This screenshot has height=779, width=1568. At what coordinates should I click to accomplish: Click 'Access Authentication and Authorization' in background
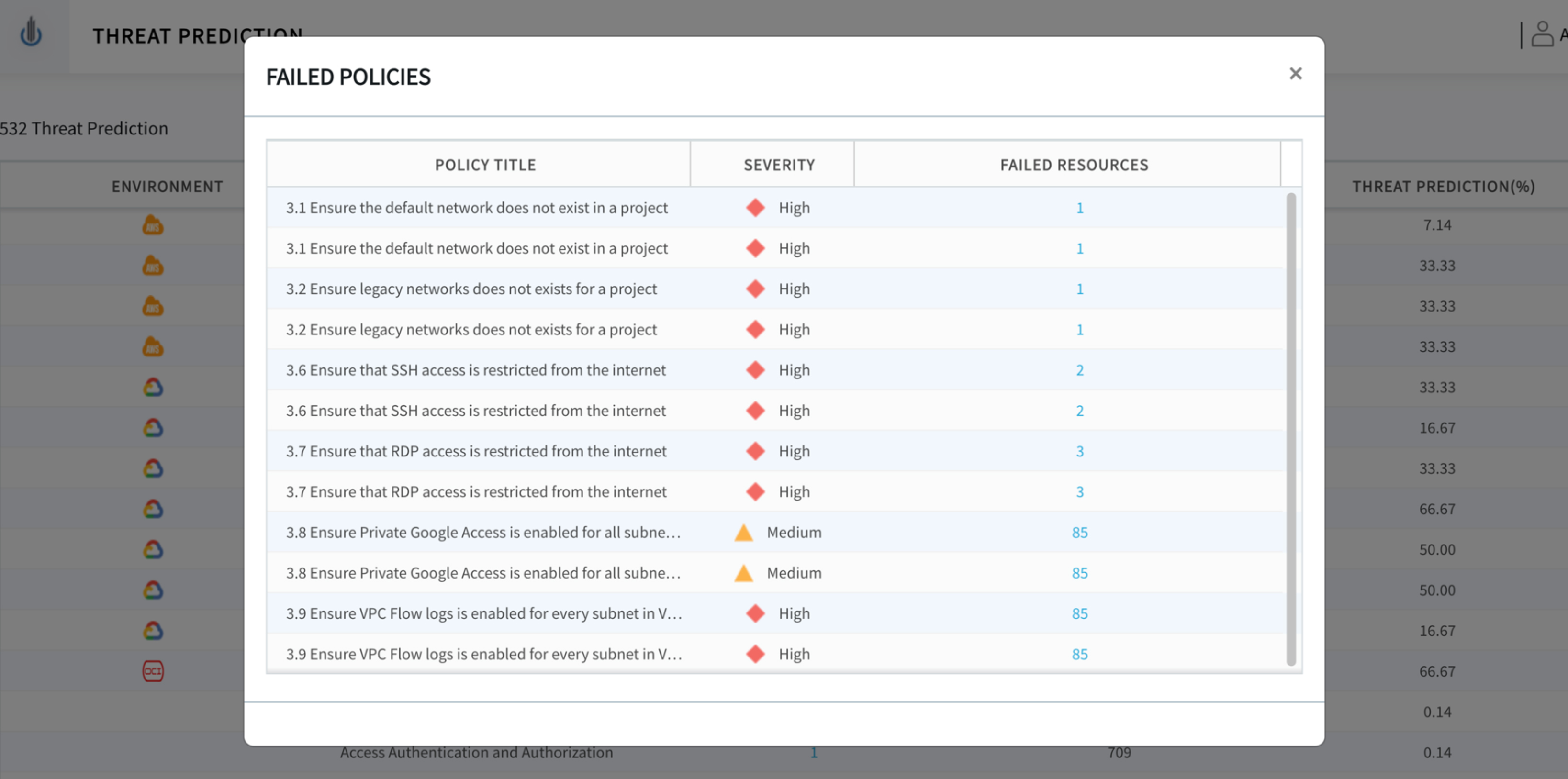point(476,753)
